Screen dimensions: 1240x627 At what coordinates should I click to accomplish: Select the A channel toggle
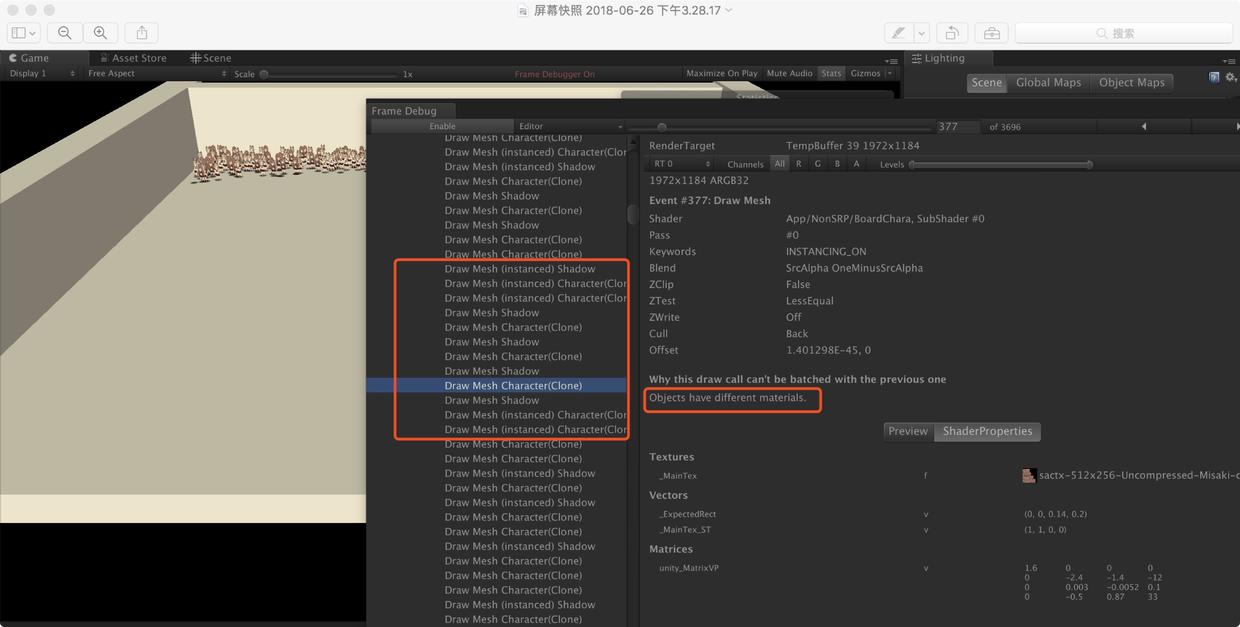pos(856,164)
